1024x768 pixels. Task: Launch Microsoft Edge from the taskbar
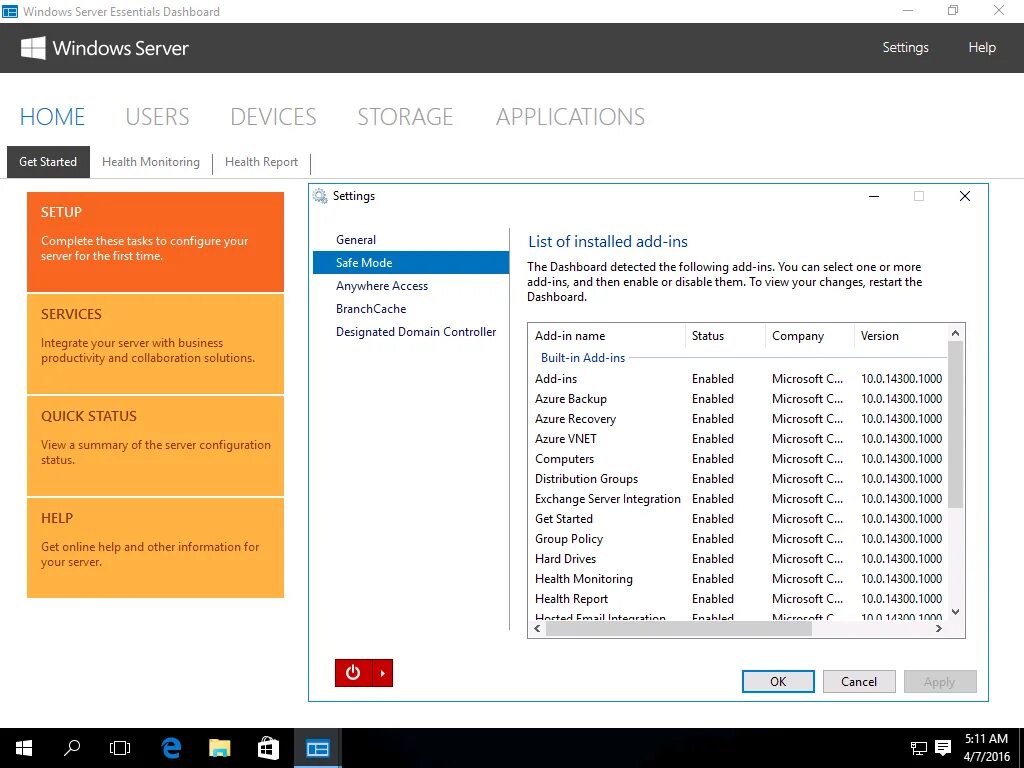(x=171, y=748)
